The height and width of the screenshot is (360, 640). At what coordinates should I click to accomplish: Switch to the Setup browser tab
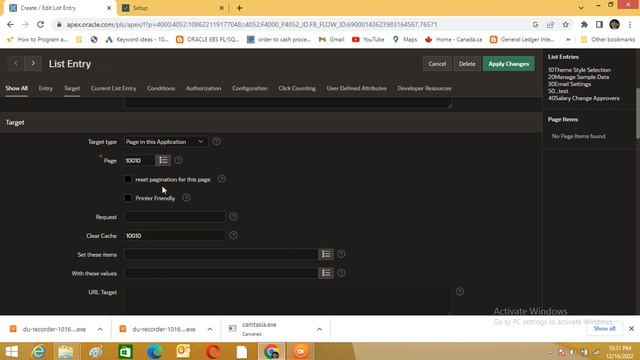pos(173,8)
